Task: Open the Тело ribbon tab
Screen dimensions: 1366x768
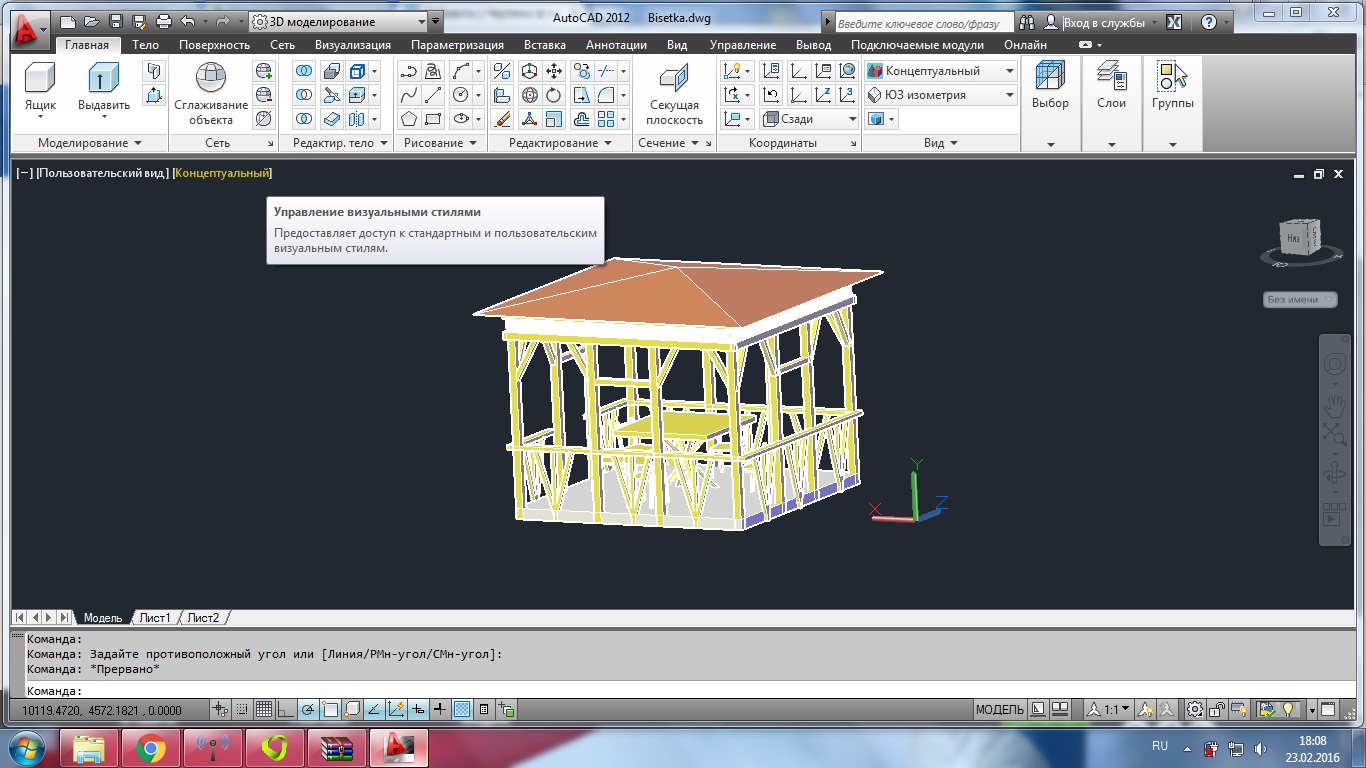Action: tap(145, 45)
